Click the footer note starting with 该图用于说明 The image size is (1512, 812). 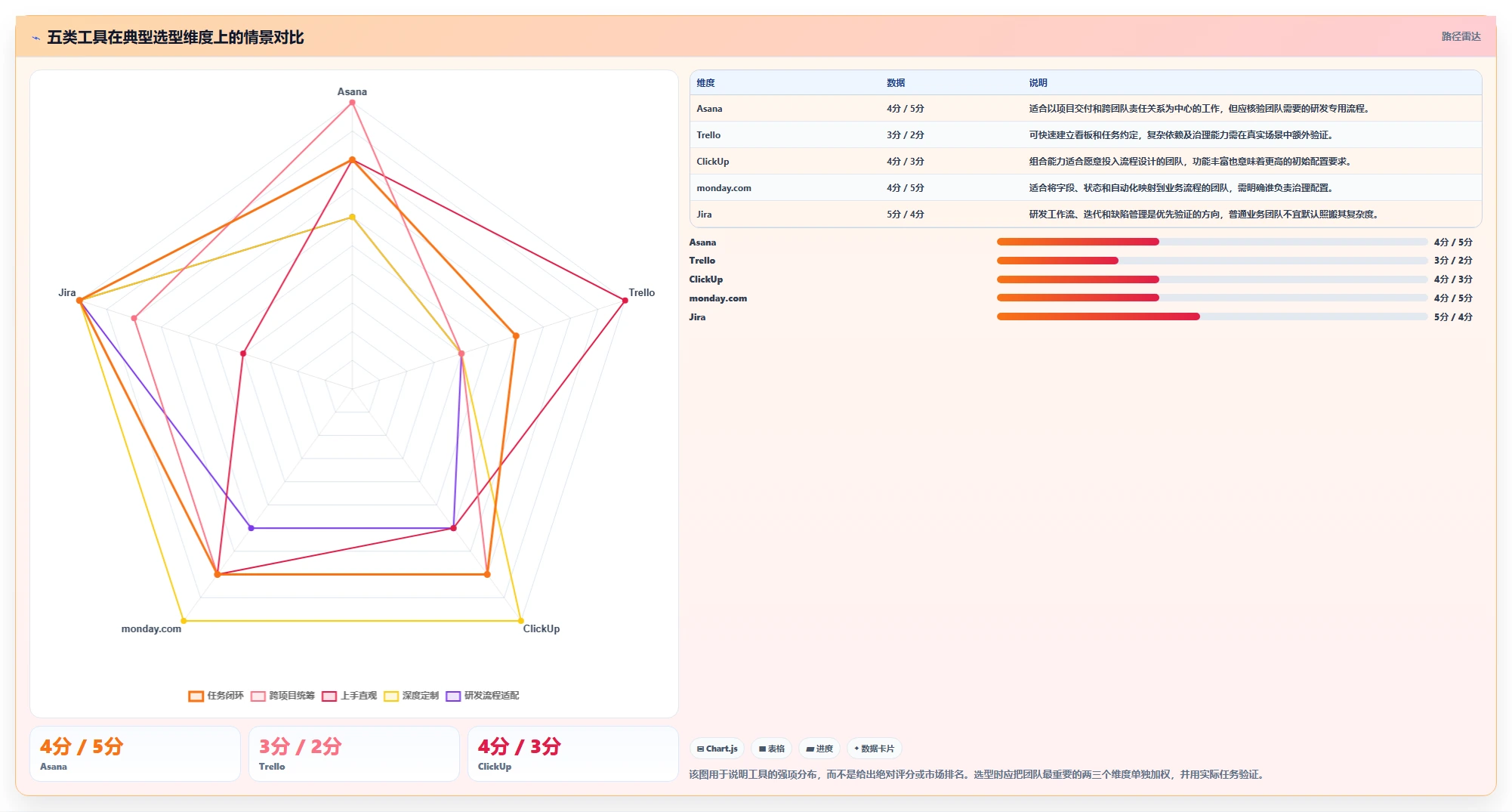click(x=978, y=774)
